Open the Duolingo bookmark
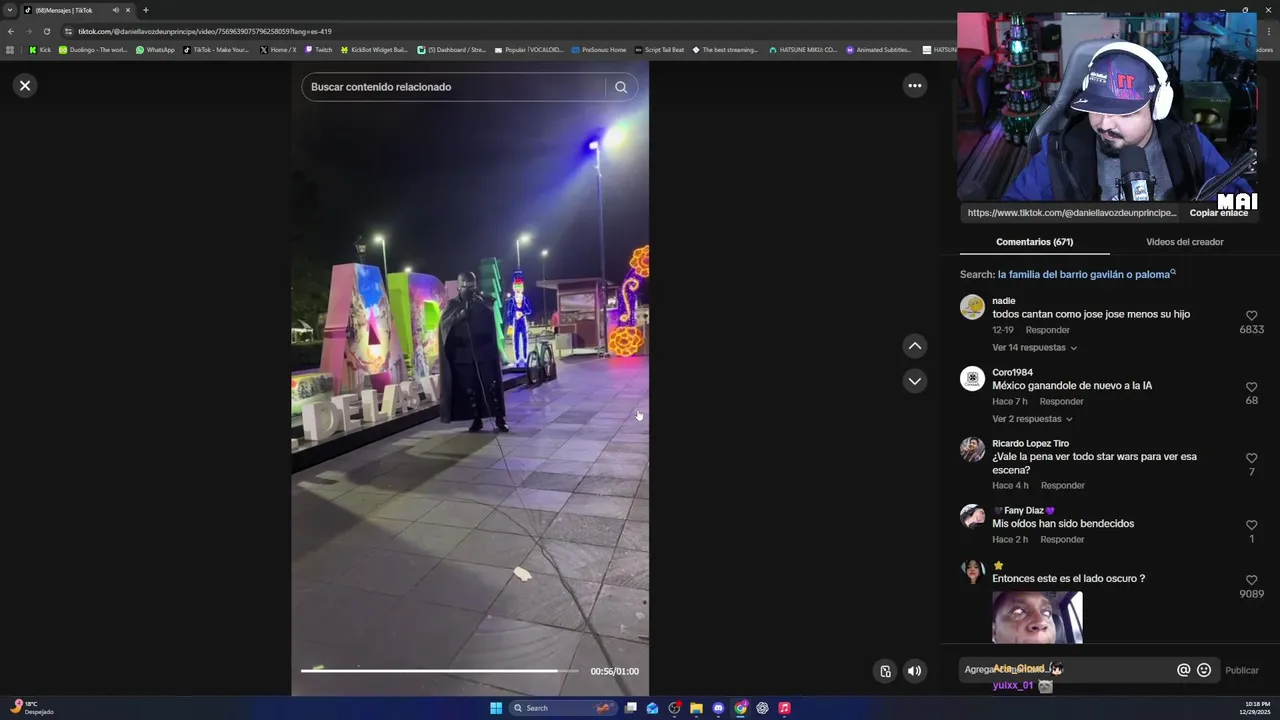The width and height of the screenshot is (1280, 720). click(x=93, y=50)
